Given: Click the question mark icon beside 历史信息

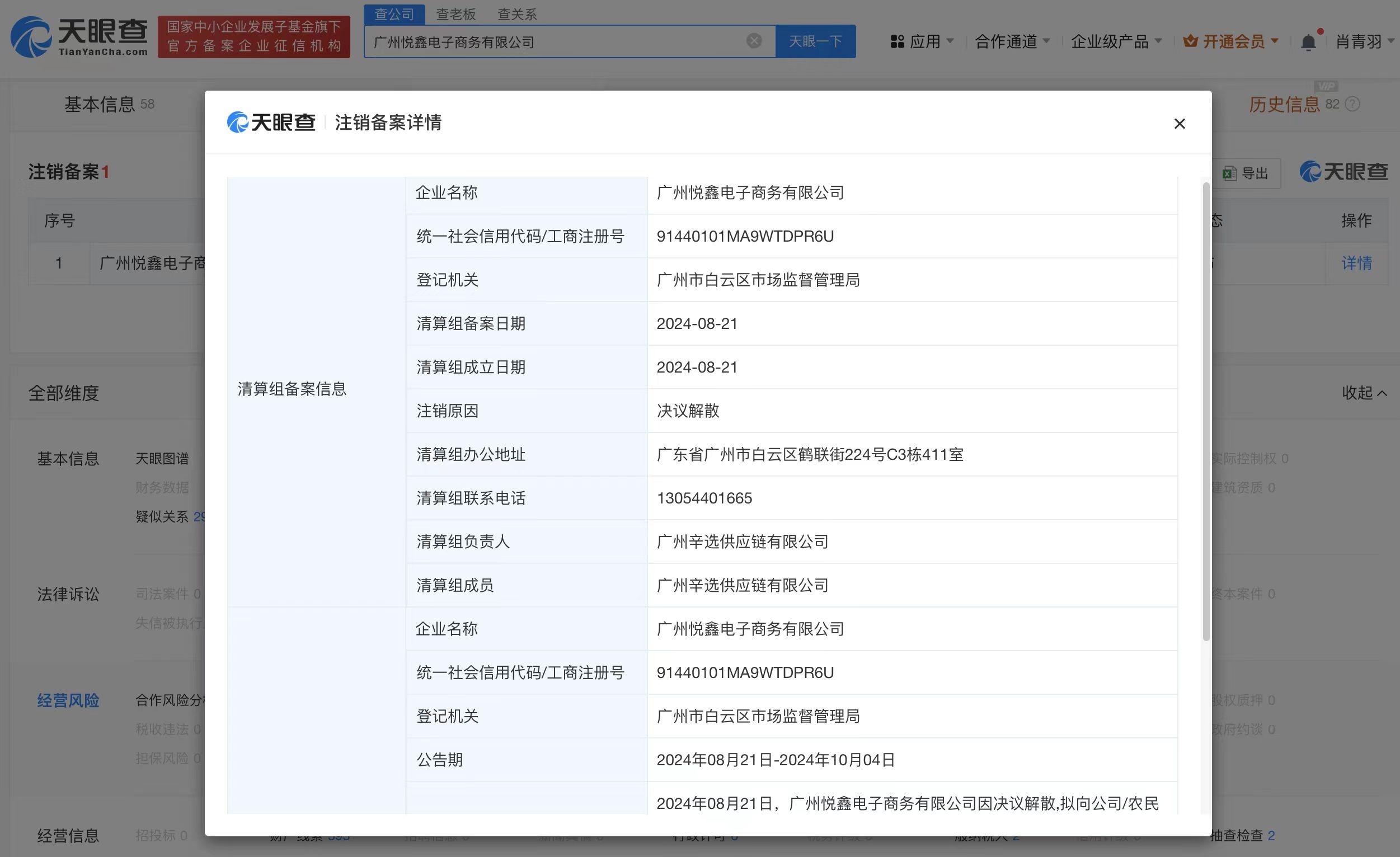Looking at the screenshot, I should click(x=1354, y=104).
